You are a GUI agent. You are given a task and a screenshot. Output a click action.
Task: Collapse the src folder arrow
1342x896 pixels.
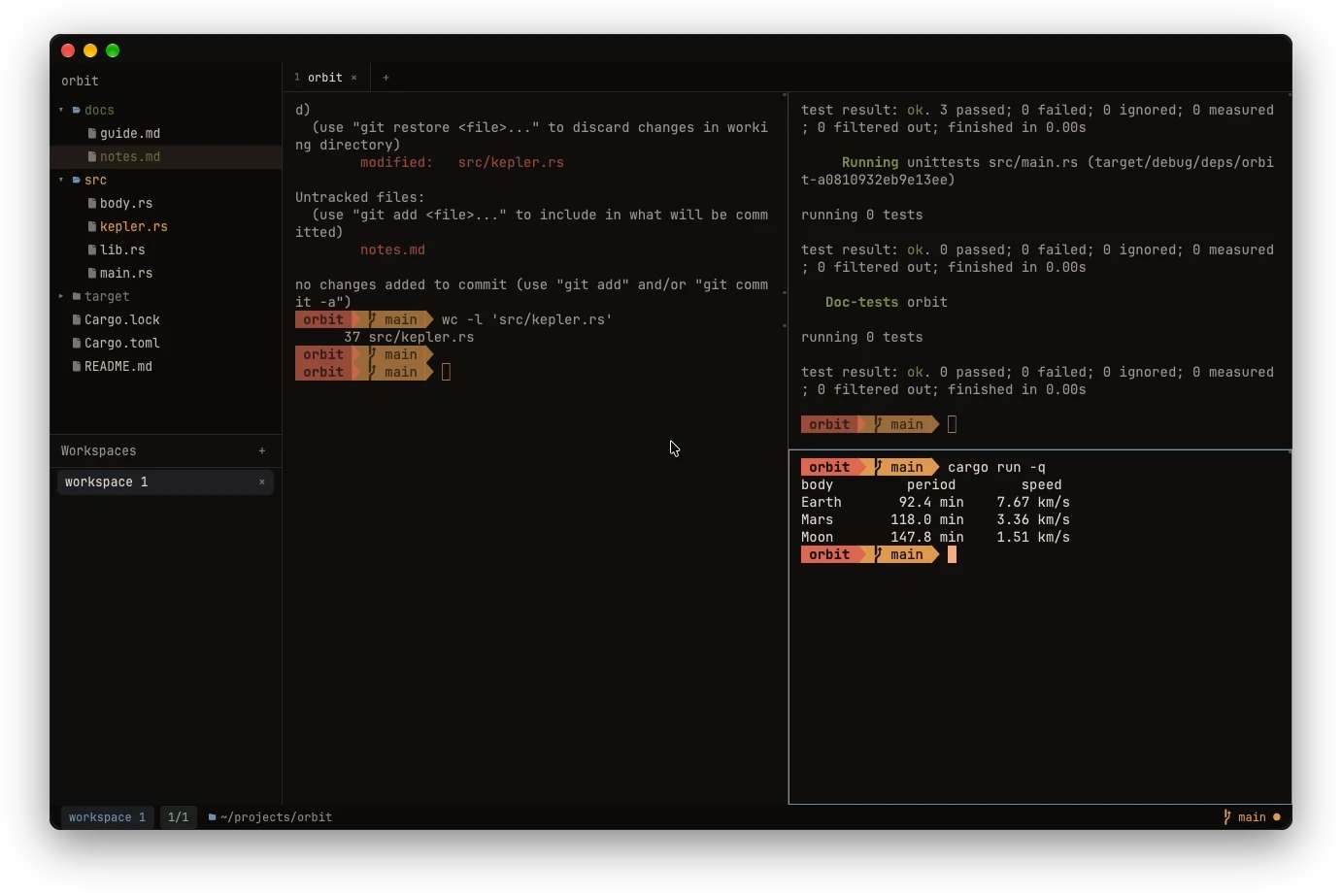click(x=61, y=180)
